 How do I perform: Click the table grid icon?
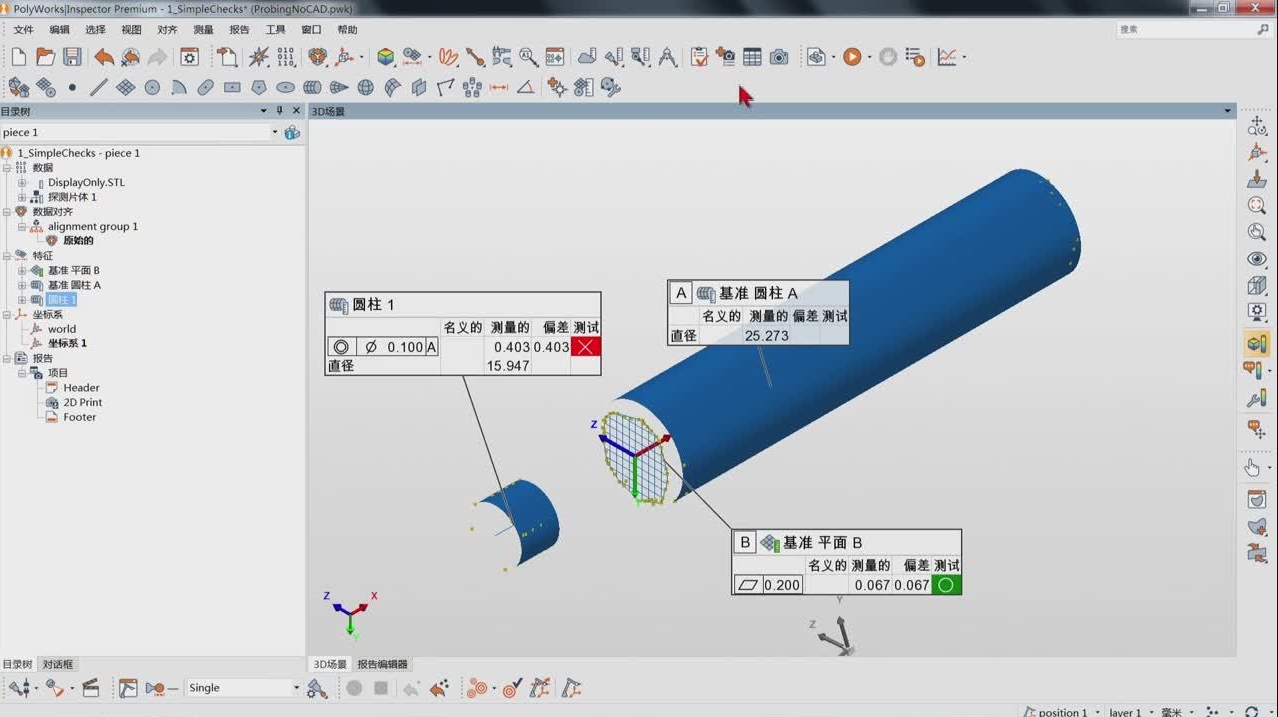click(x=752, y=57)
